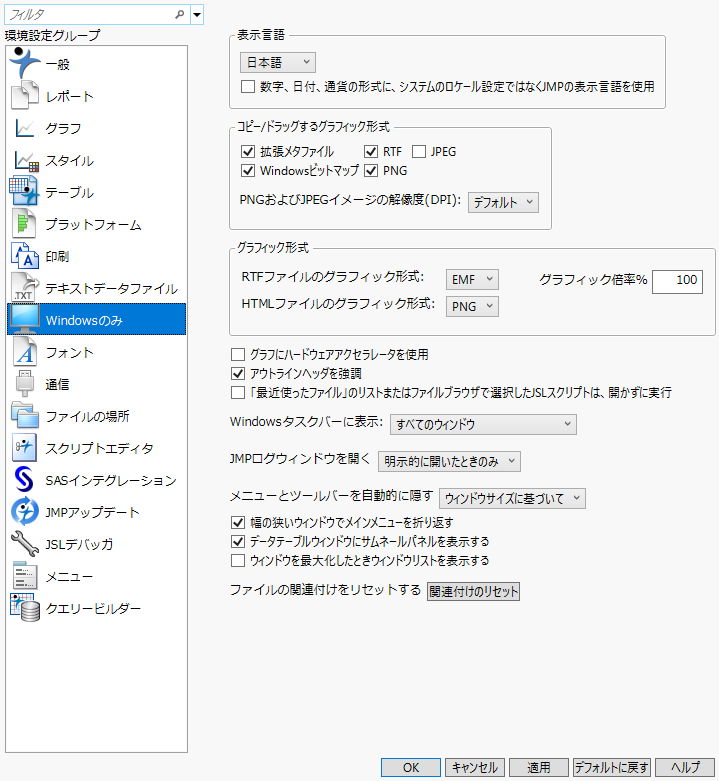
Task: Click the Windowsのみ monitor icon
Action: pyautogui.click(x=24, y=319)
